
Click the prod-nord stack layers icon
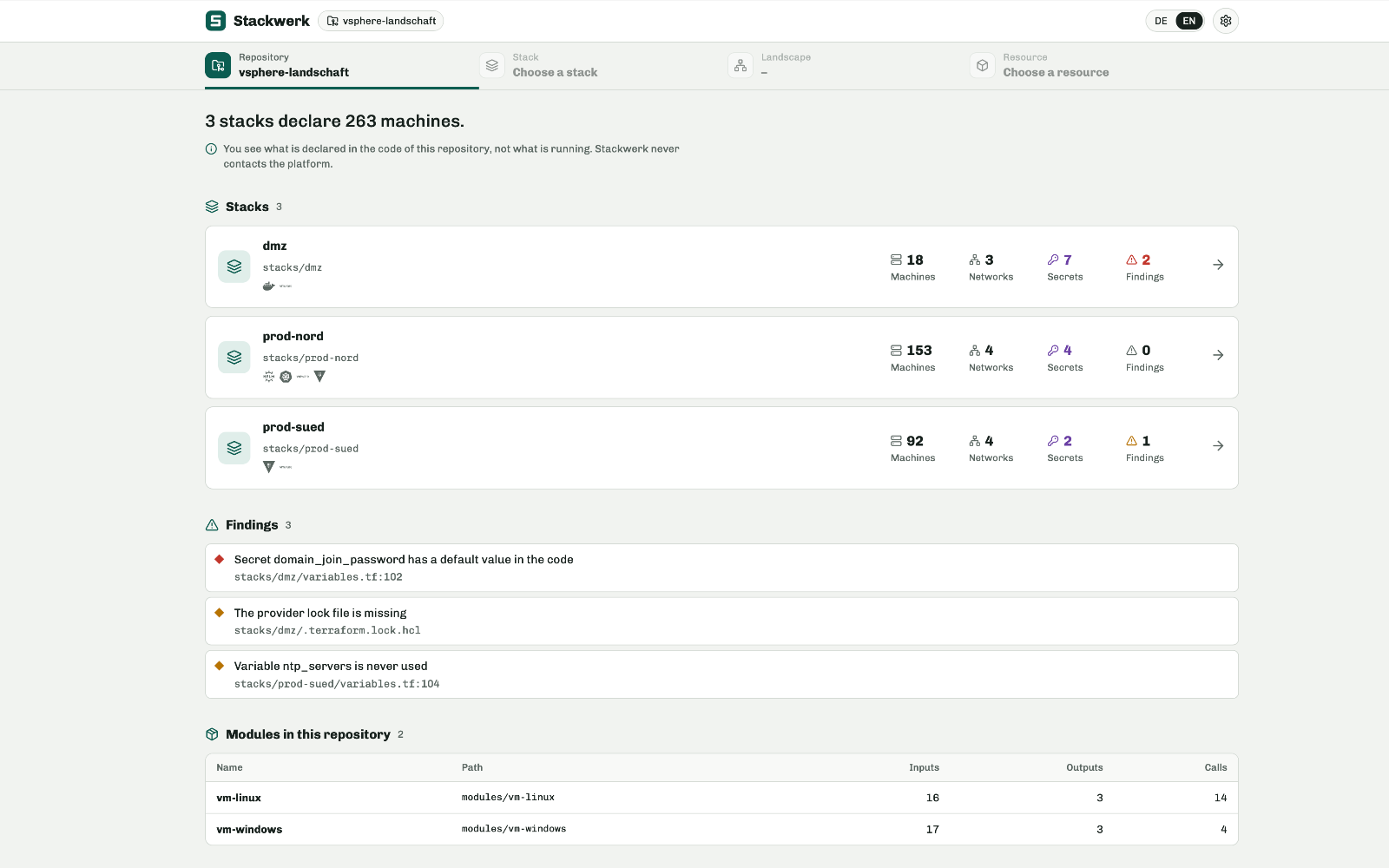click(x=234, y=357)
